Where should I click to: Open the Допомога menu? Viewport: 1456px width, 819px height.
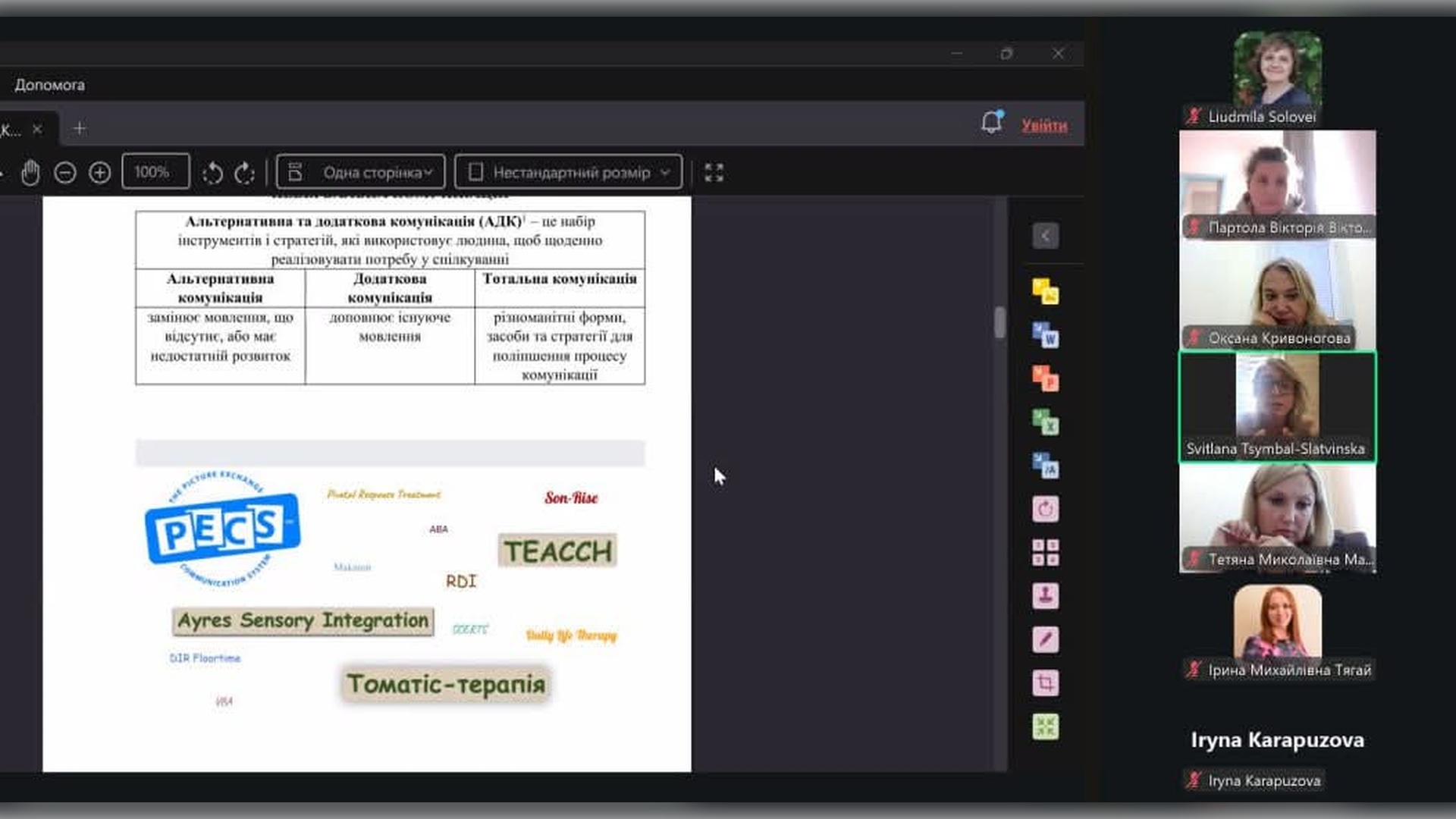[x=49, y=85]
